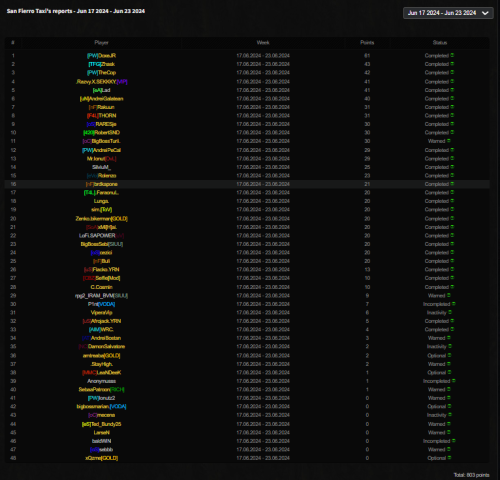Click Inactivity icon for DamonSalvatore row
The height and width of the screenshot is (480, 500).
pyautogui.click(x=450, y=346)
